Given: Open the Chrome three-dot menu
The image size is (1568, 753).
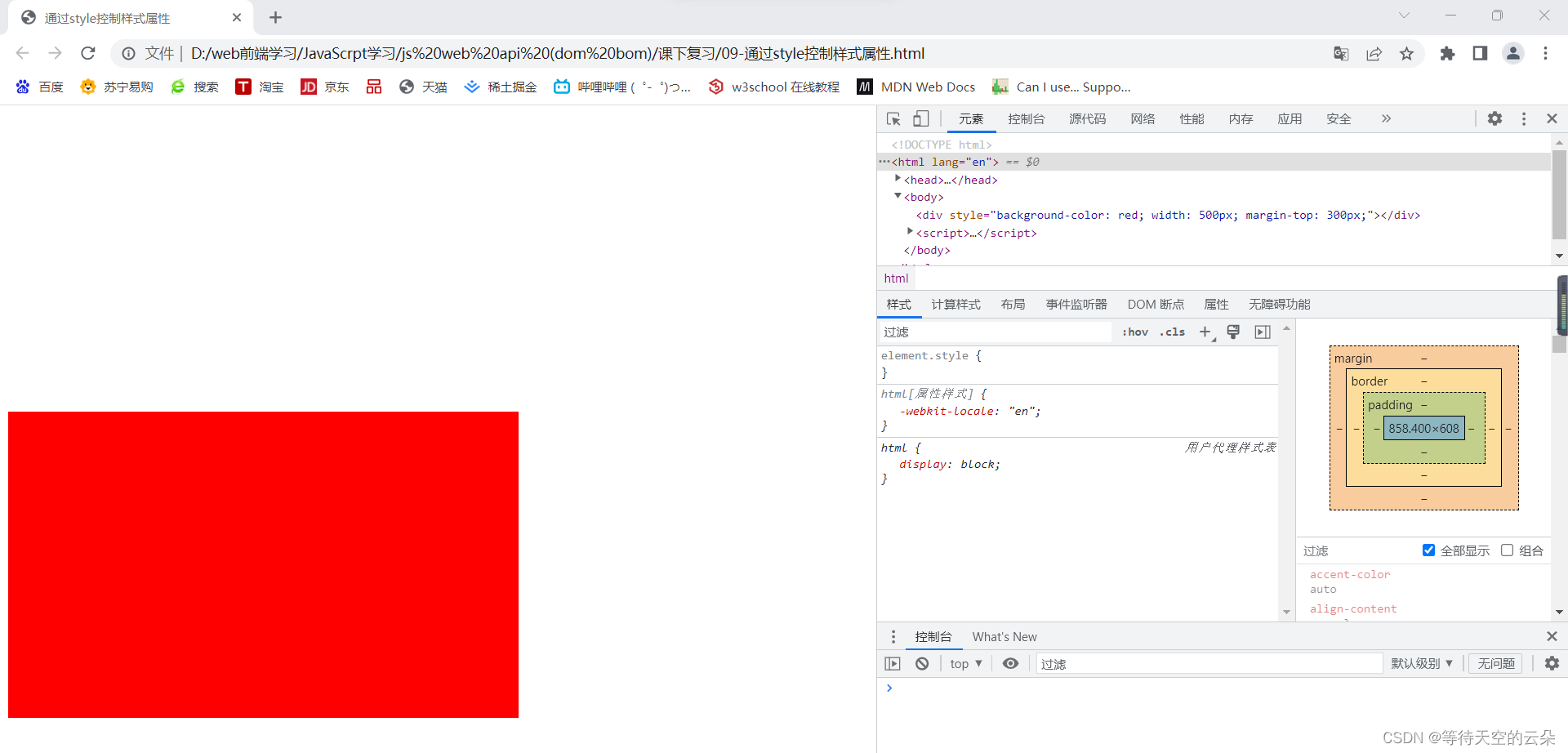Looking at the screenshot, I should pos(1545,54).
